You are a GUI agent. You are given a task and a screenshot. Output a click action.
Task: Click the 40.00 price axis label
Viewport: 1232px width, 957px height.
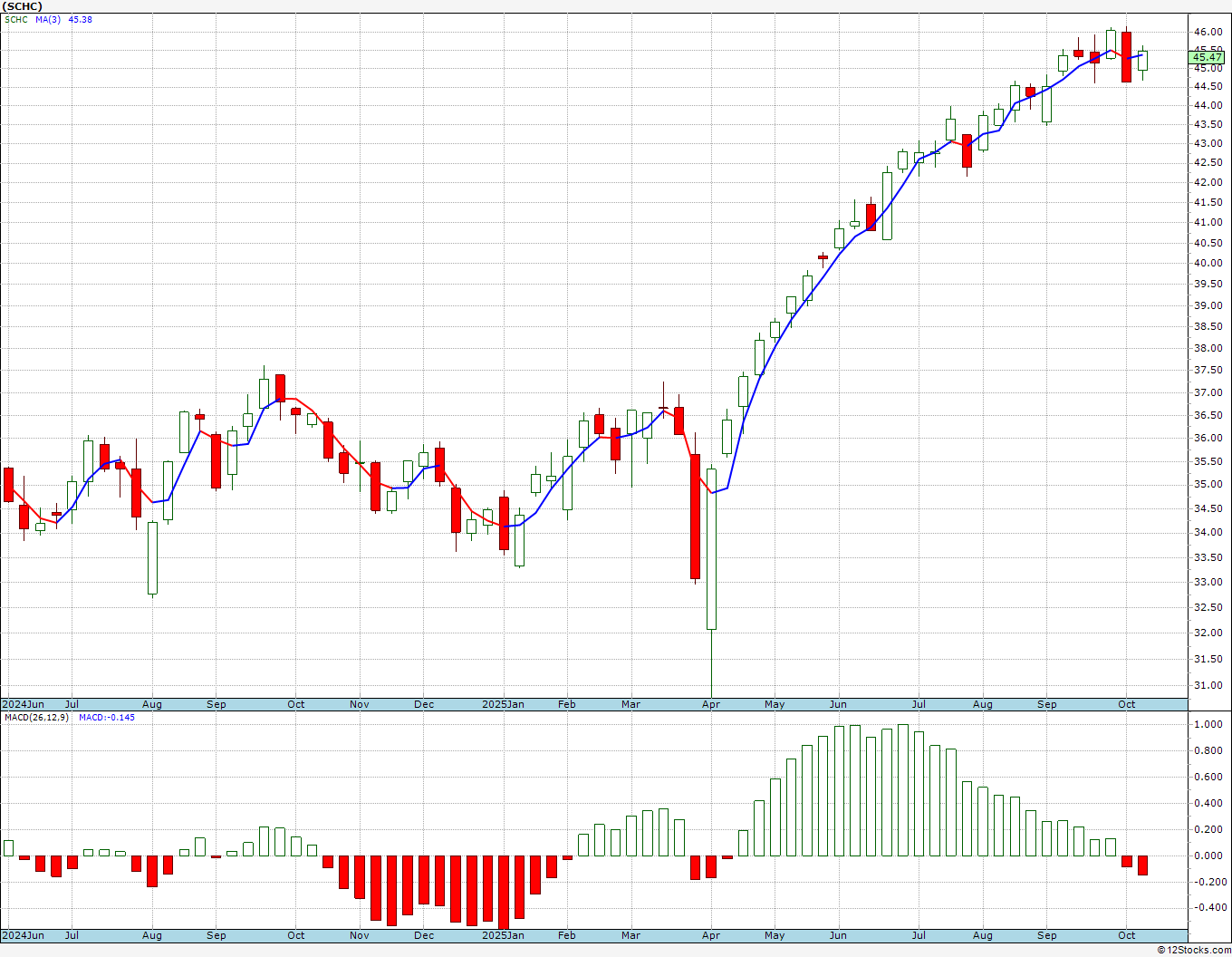click(1208, 263)
